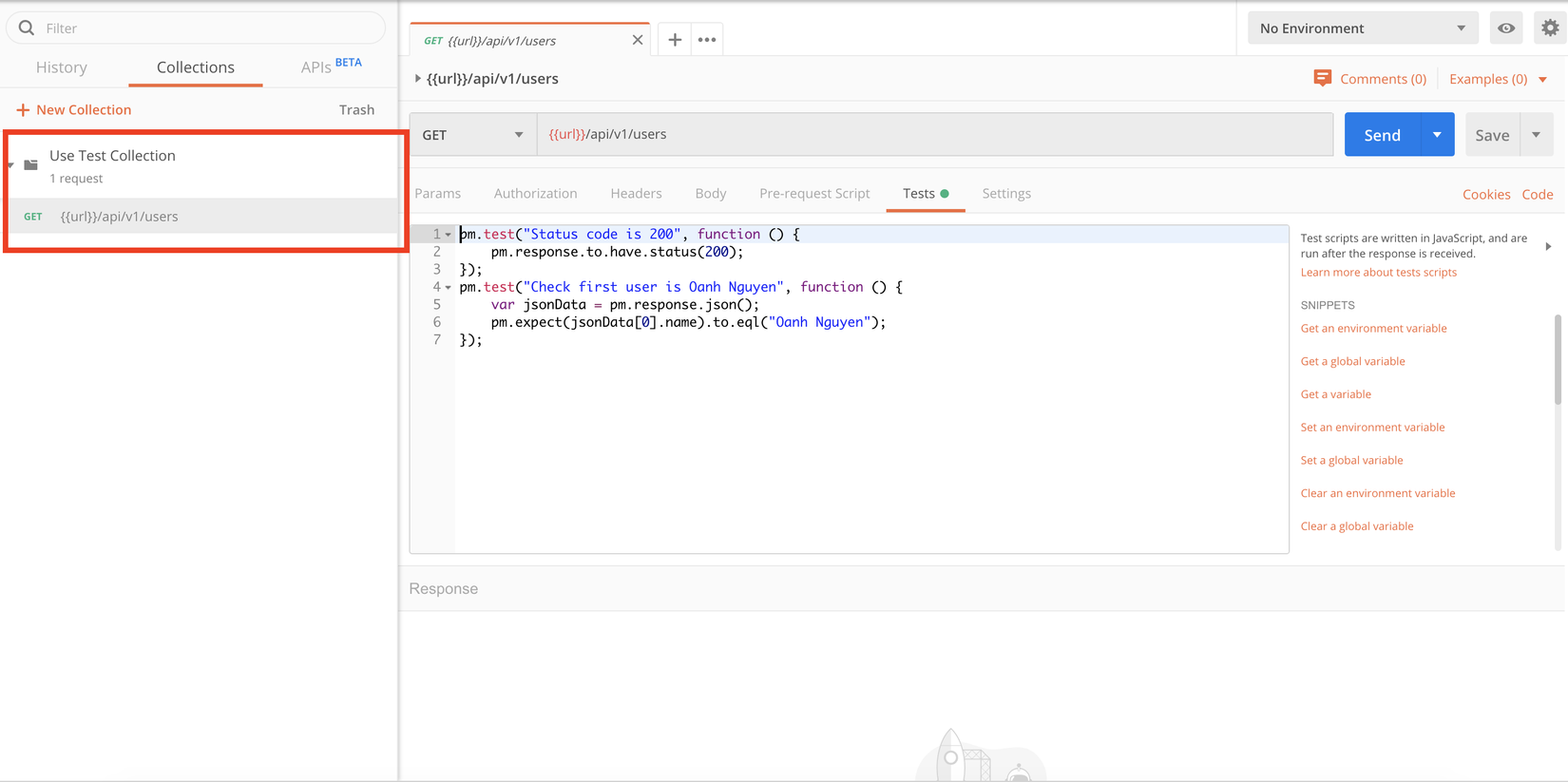Click the request URL input field
Screen dimensions: 1568x782
(x=935, y=135)
